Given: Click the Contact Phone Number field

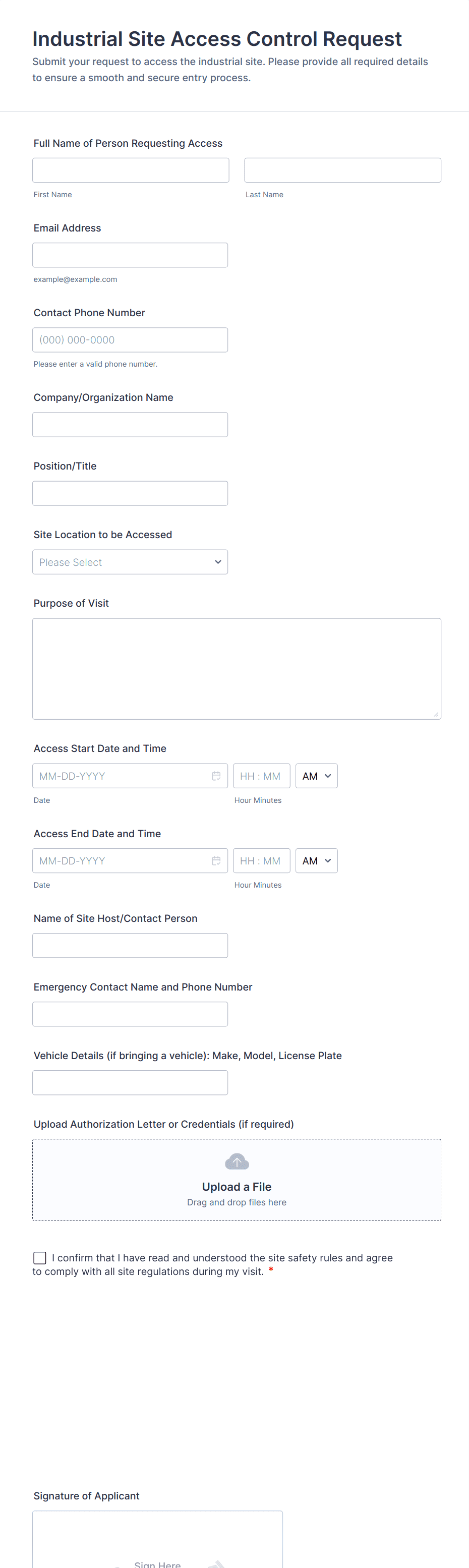Looking at the screenshot, I should [130, 340].
